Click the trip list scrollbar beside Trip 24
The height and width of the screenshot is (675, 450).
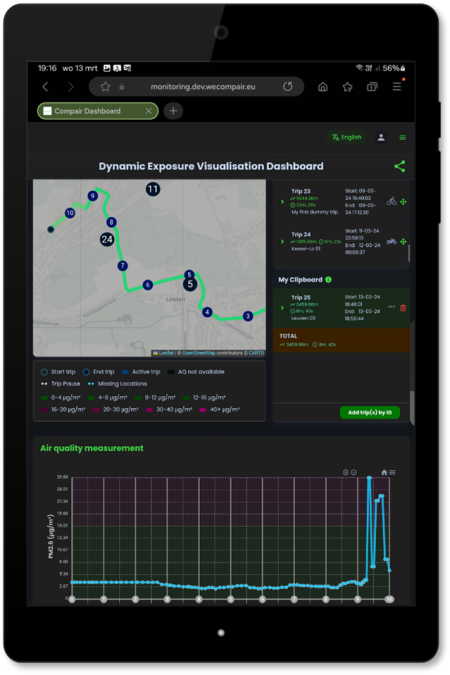[409, 253]
